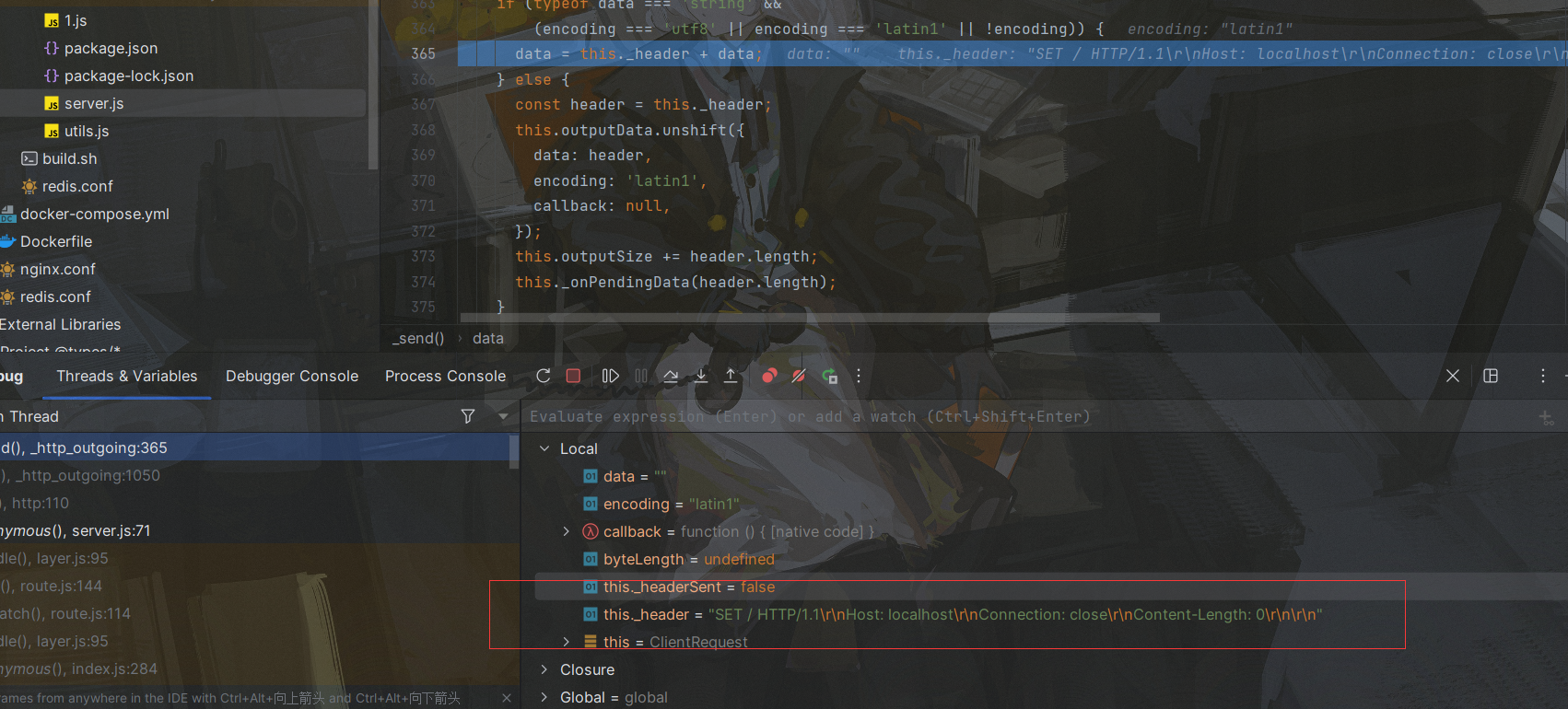Click code line 374 this._onPendingData
Viewport: 1568px width, 709px height.
(x=675, y=282)
